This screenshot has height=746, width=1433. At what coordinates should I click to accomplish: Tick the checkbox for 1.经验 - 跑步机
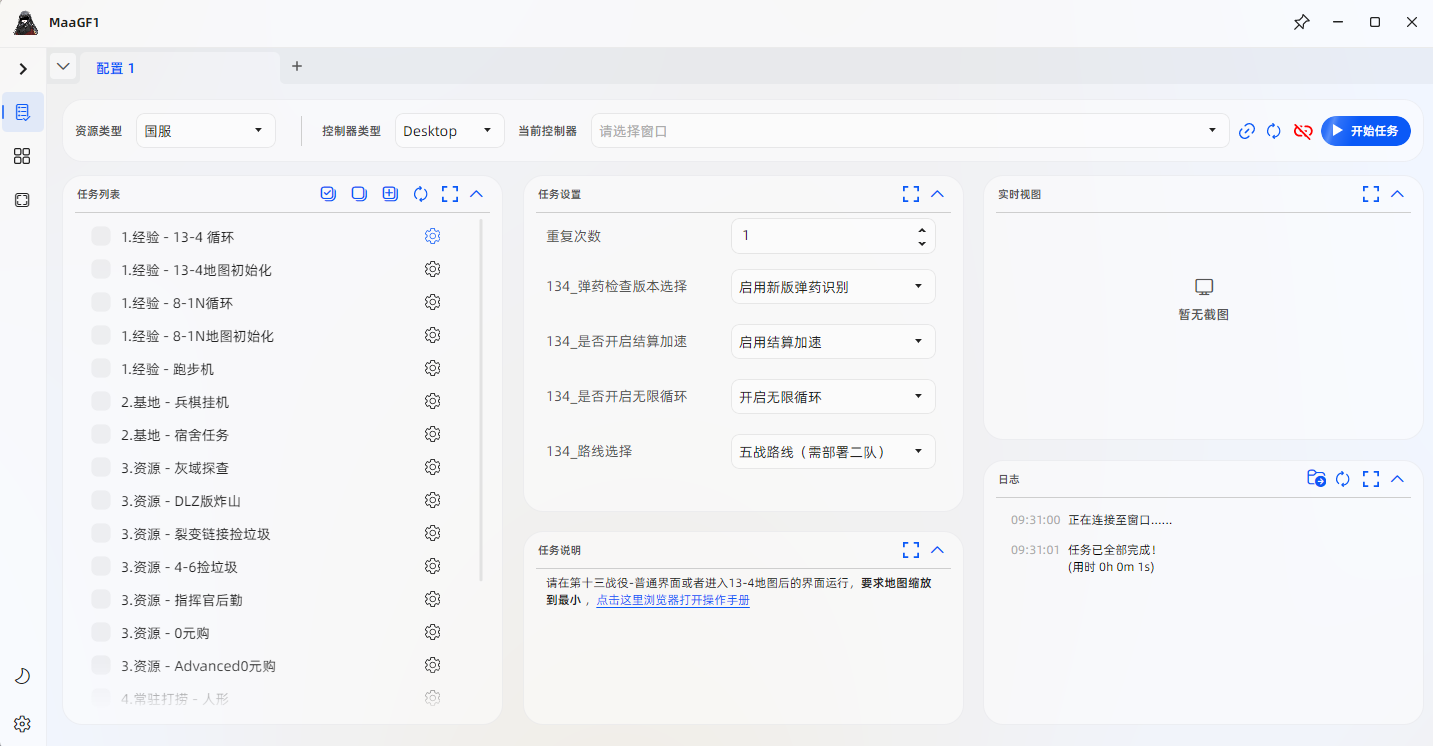[x=100, y=368]
